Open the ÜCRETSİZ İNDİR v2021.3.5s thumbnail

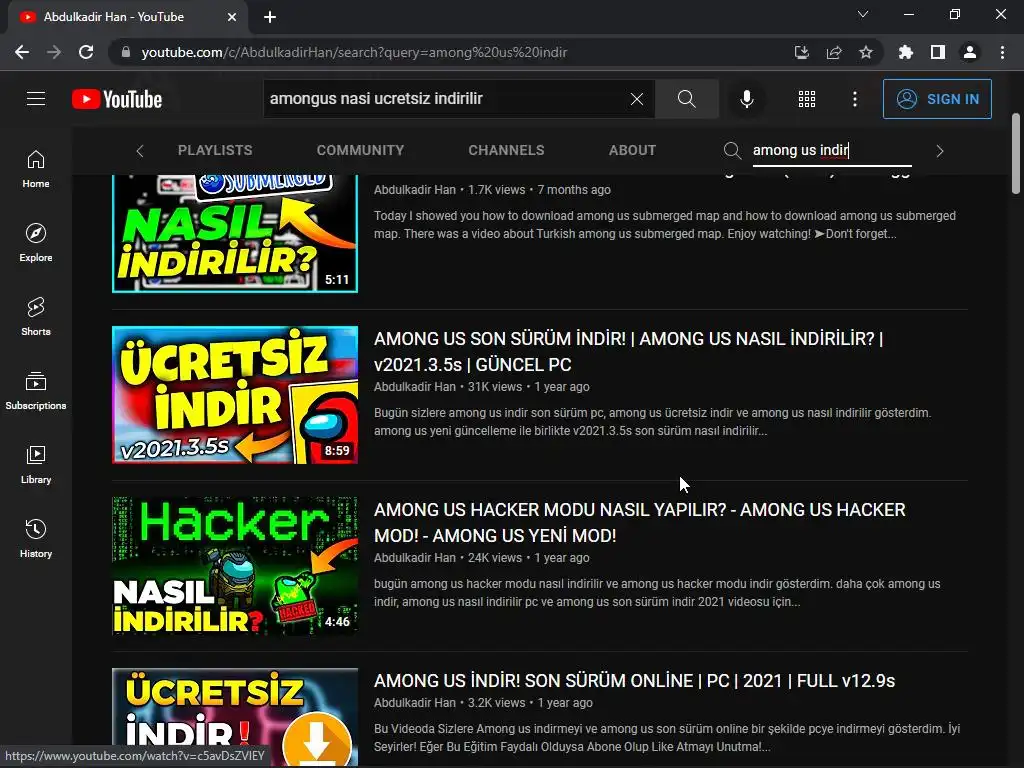(x=235, y=394)
